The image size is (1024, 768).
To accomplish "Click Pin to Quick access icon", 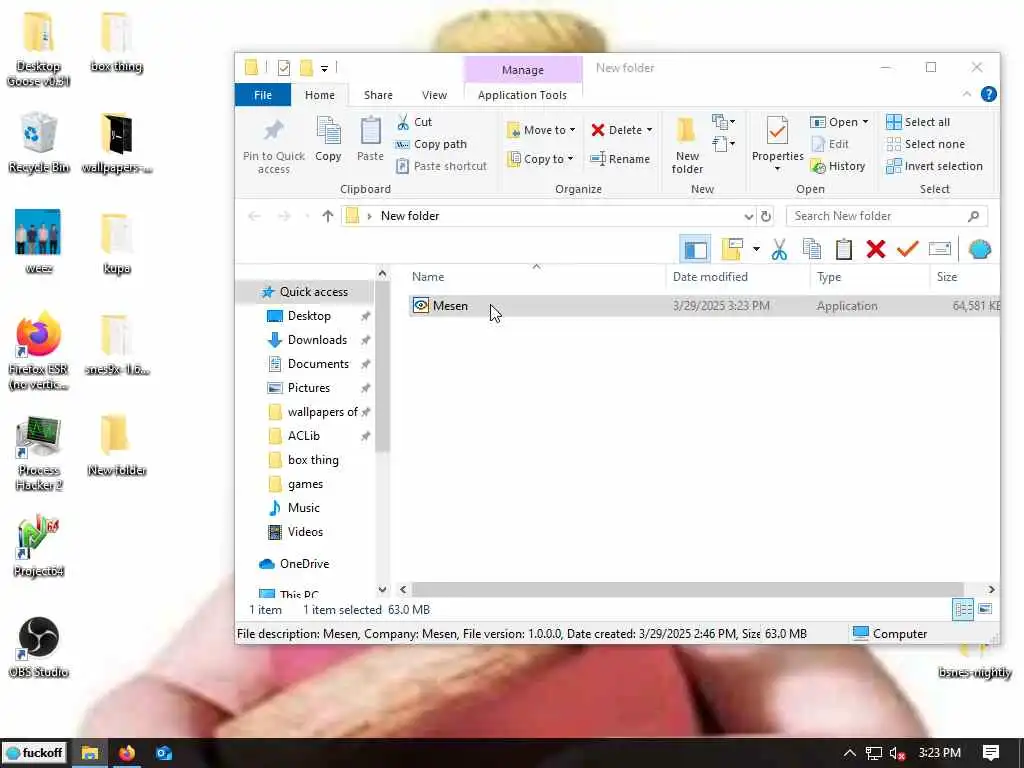I will click(274, 131).
